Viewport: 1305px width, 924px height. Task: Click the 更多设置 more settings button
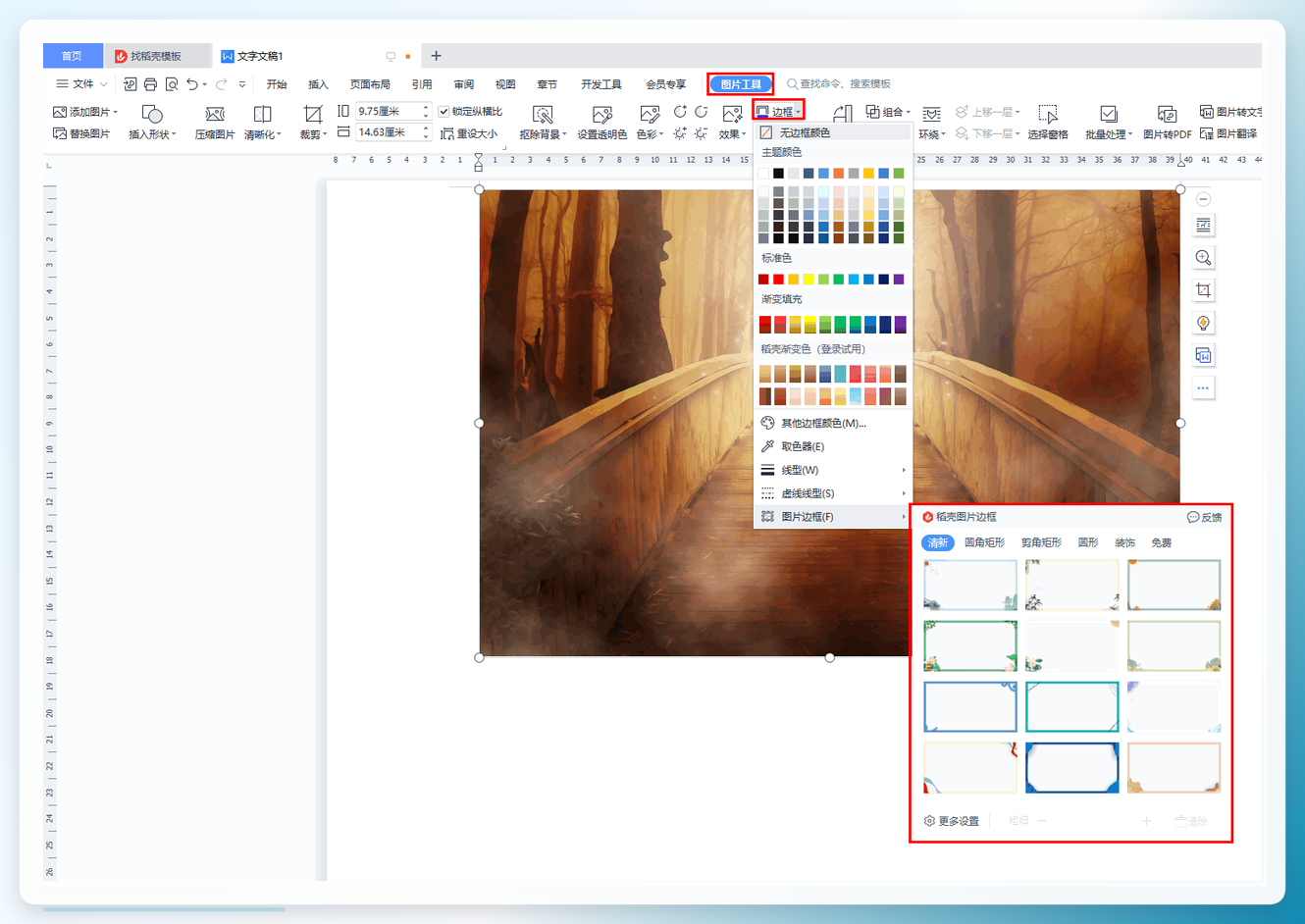point(952,821)
